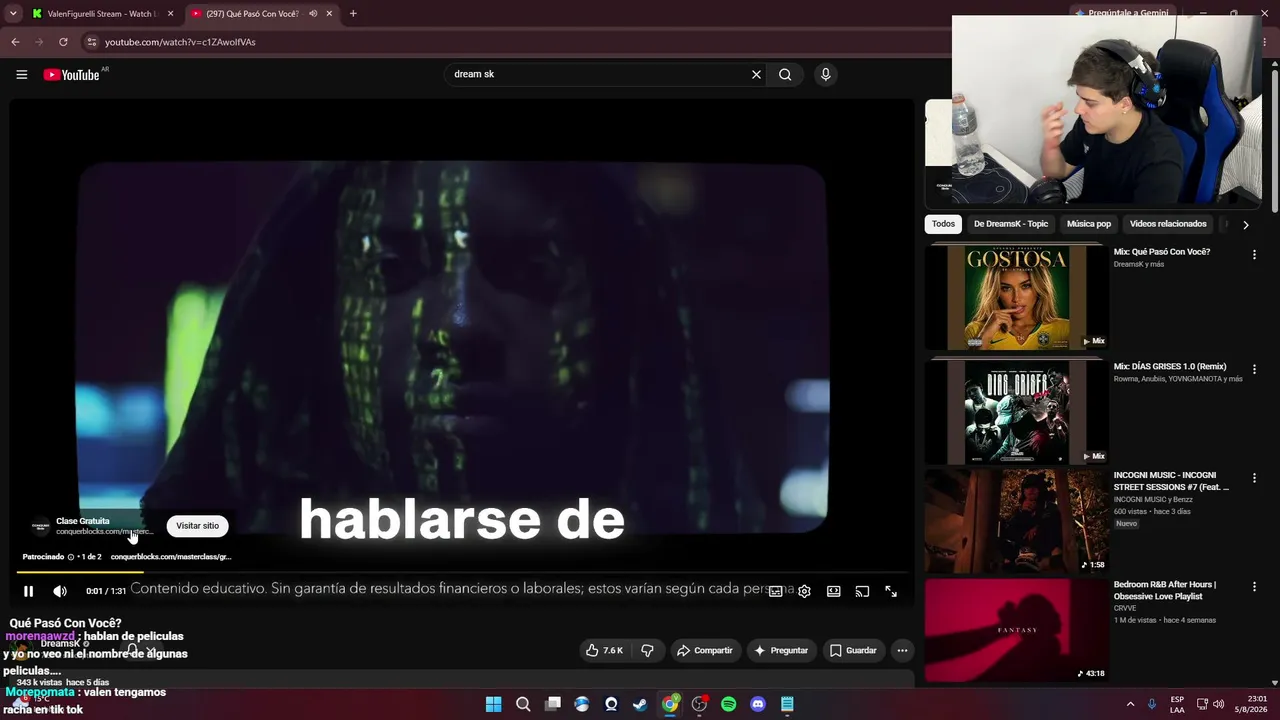Viewport: 1280px width, 720px height.
Task: Open the INCOGNI STREET SESSIONS #7 thumbnail
Action: (x=1016, y=521)
